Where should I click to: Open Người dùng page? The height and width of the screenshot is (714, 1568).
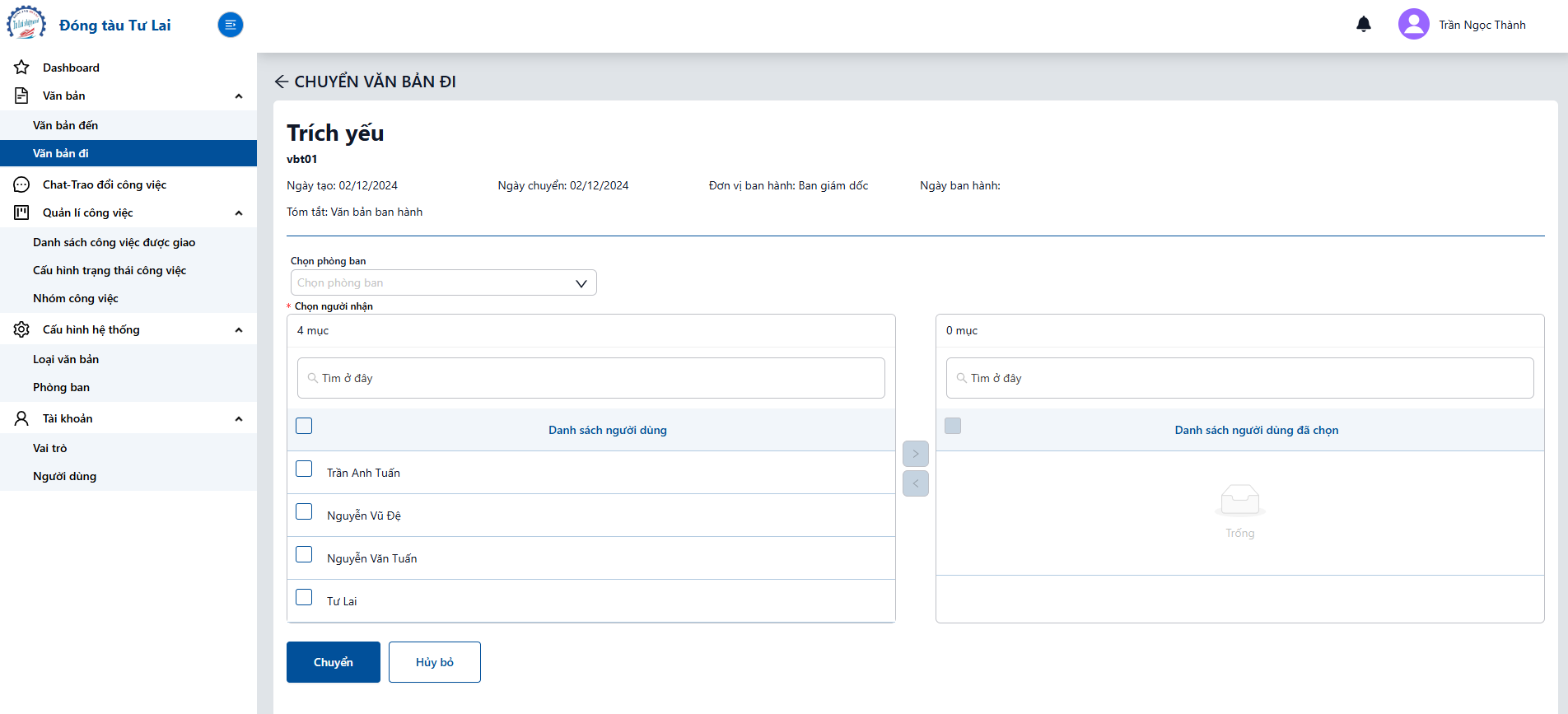click(x=128, y=476)
